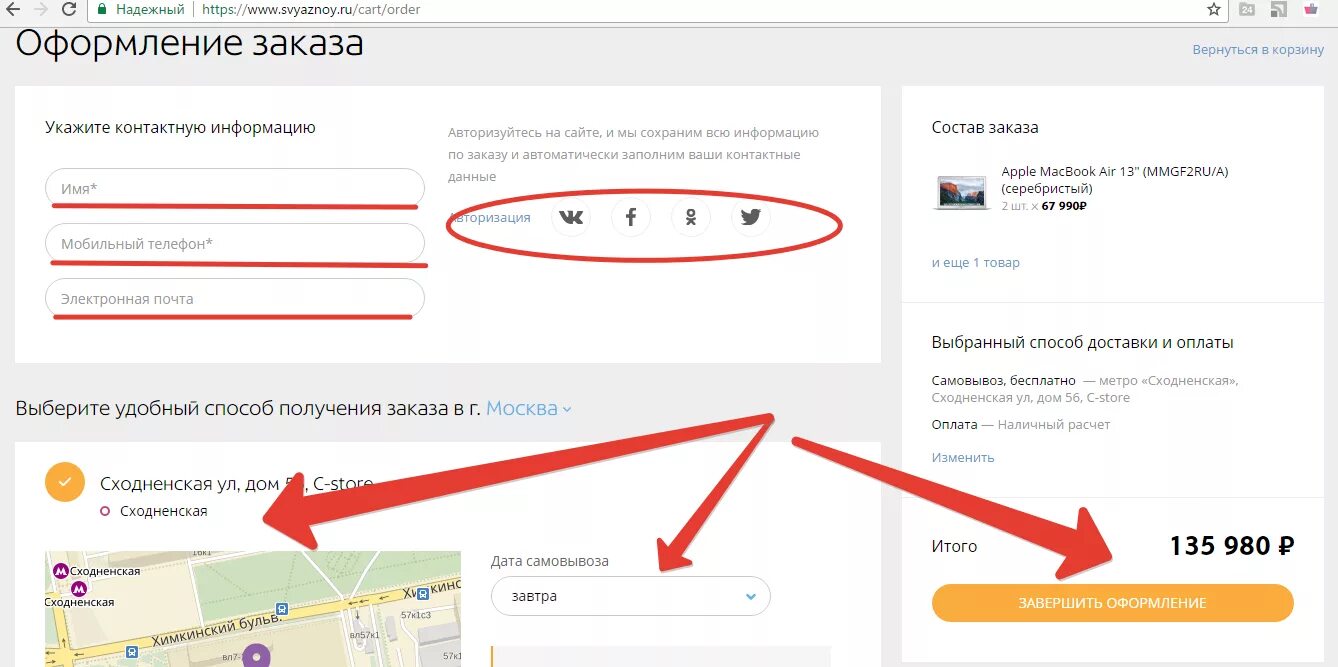Click the top Сходненская metro icon on map
Image resolution: width=1338 pixels, height=667 pixels.
coord(62,571)
